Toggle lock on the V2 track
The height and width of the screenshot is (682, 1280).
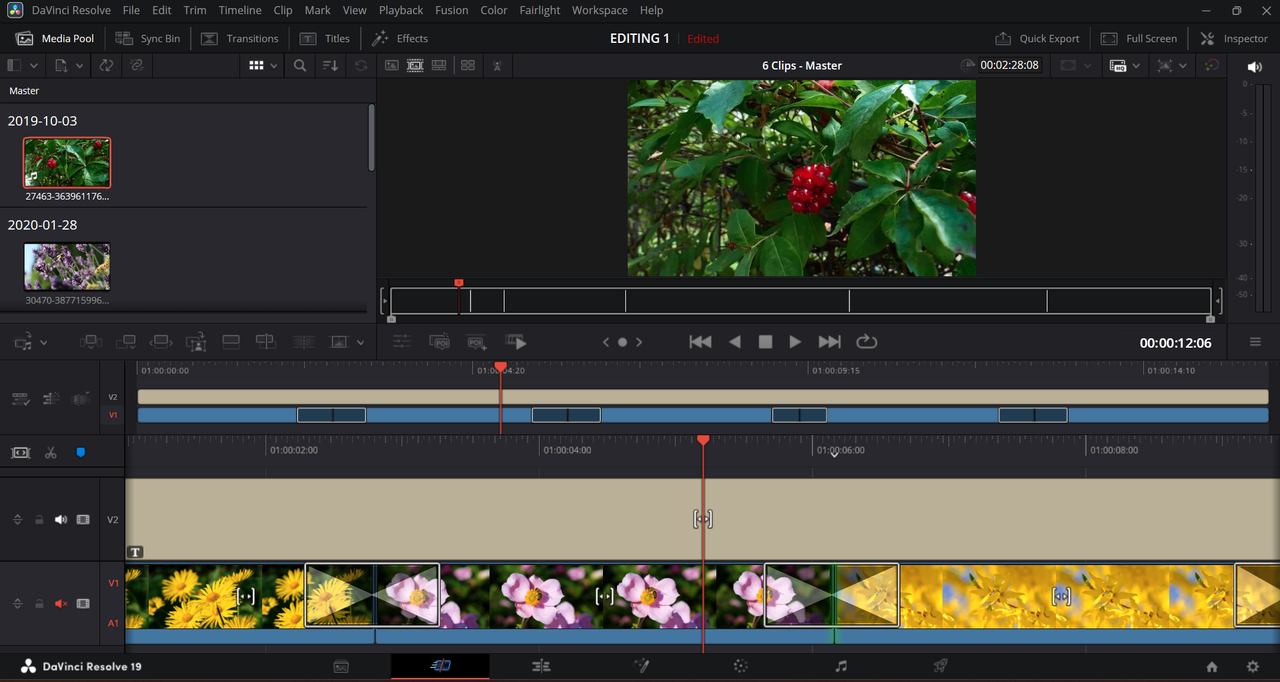[x=39, y=520]
